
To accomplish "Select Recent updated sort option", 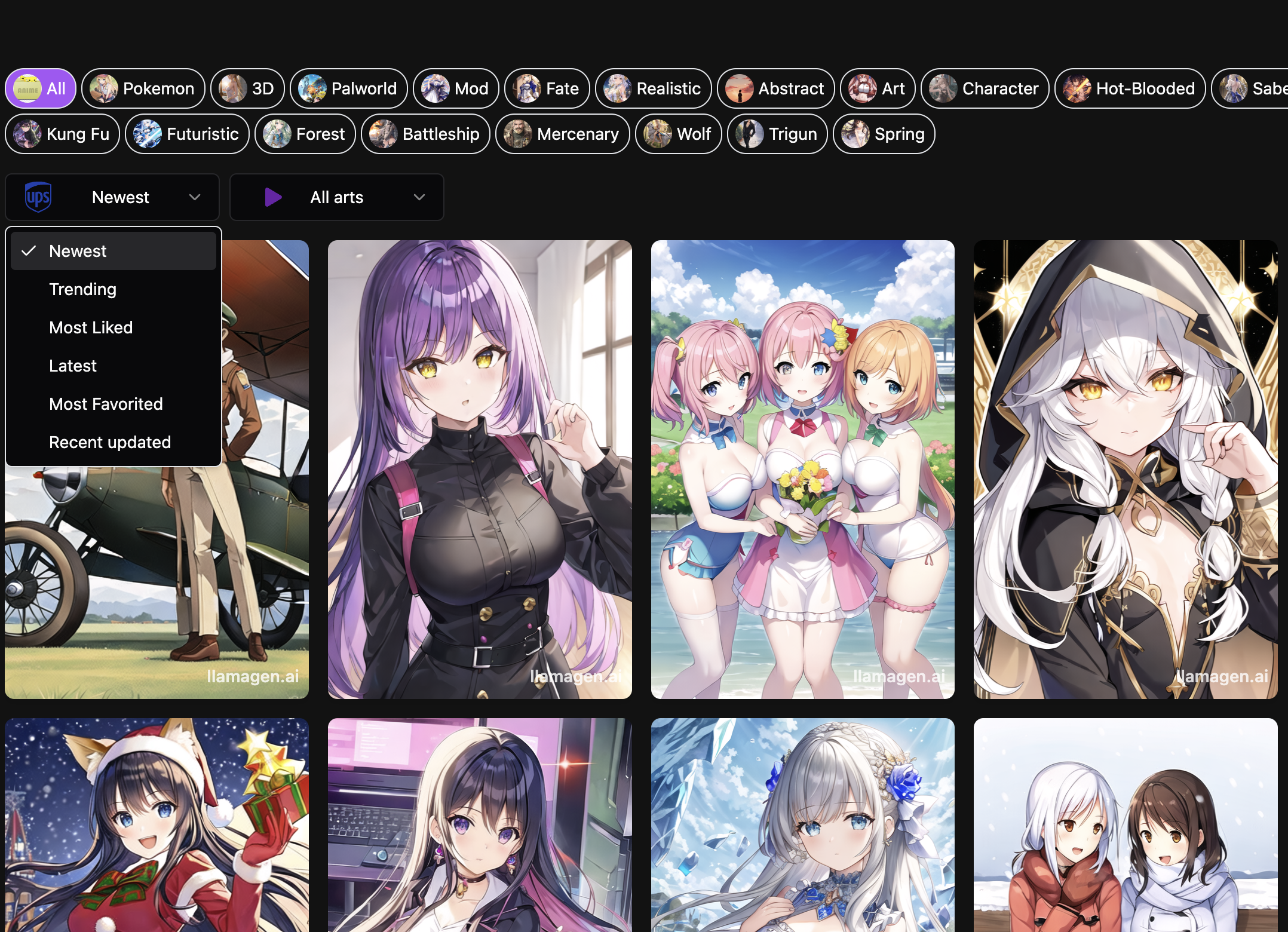I will pos(109,442).
